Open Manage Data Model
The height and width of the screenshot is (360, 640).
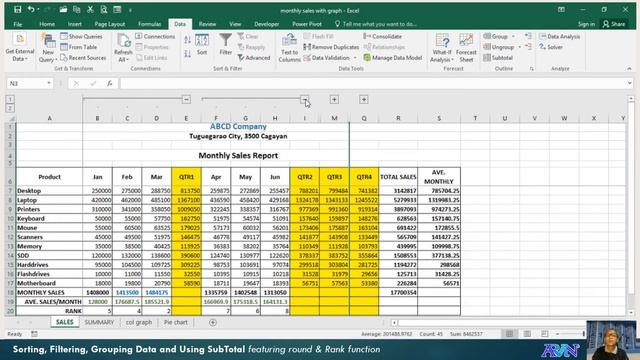point(393,58)
